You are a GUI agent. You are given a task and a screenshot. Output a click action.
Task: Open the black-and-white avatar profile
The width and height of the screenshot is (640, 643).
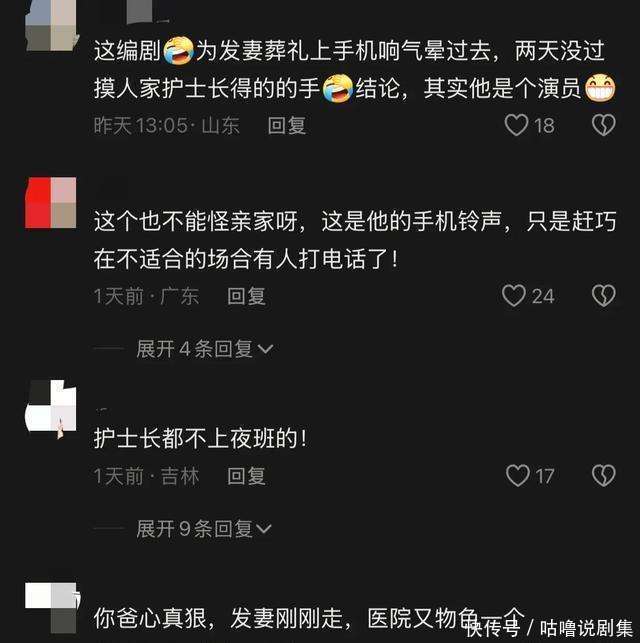coord(51,406)
